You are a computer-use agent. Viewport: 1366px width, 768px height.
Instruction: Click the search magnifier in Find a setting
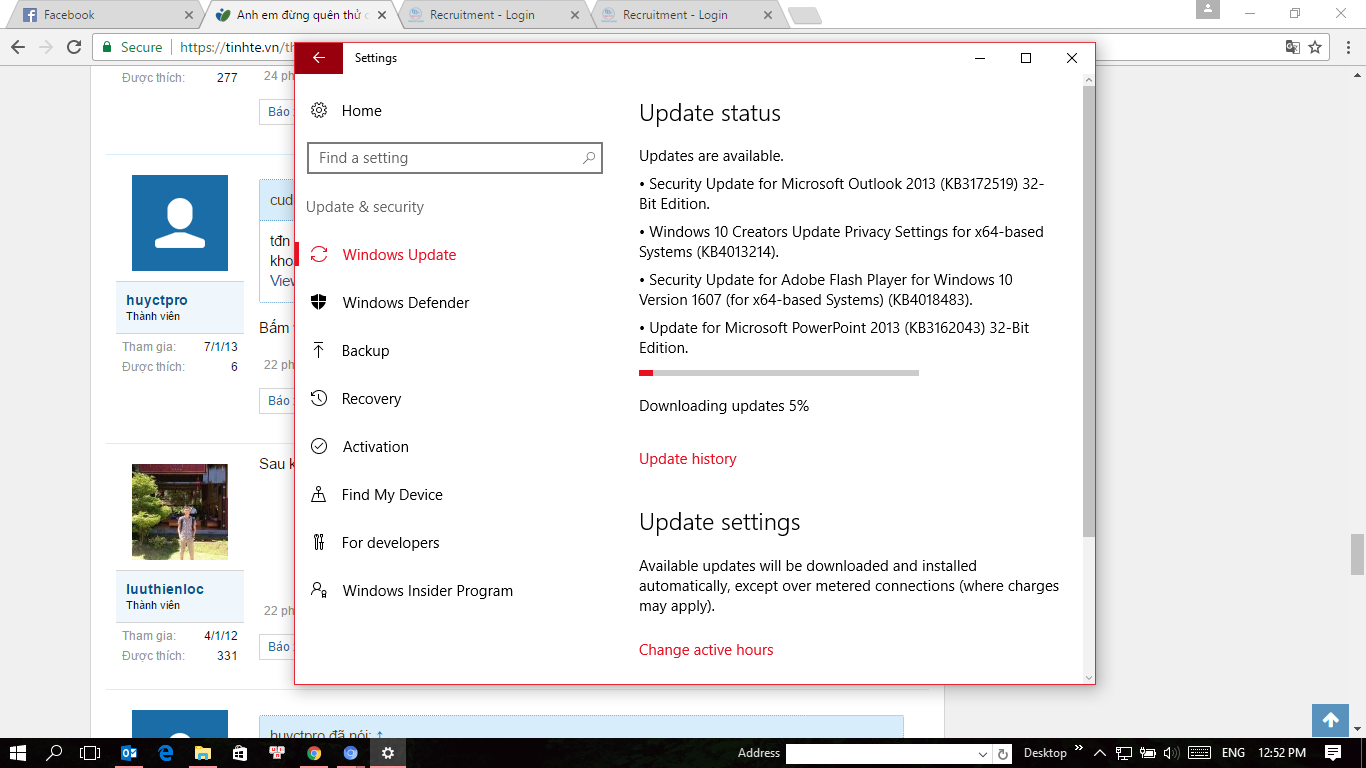pos(589,158)
